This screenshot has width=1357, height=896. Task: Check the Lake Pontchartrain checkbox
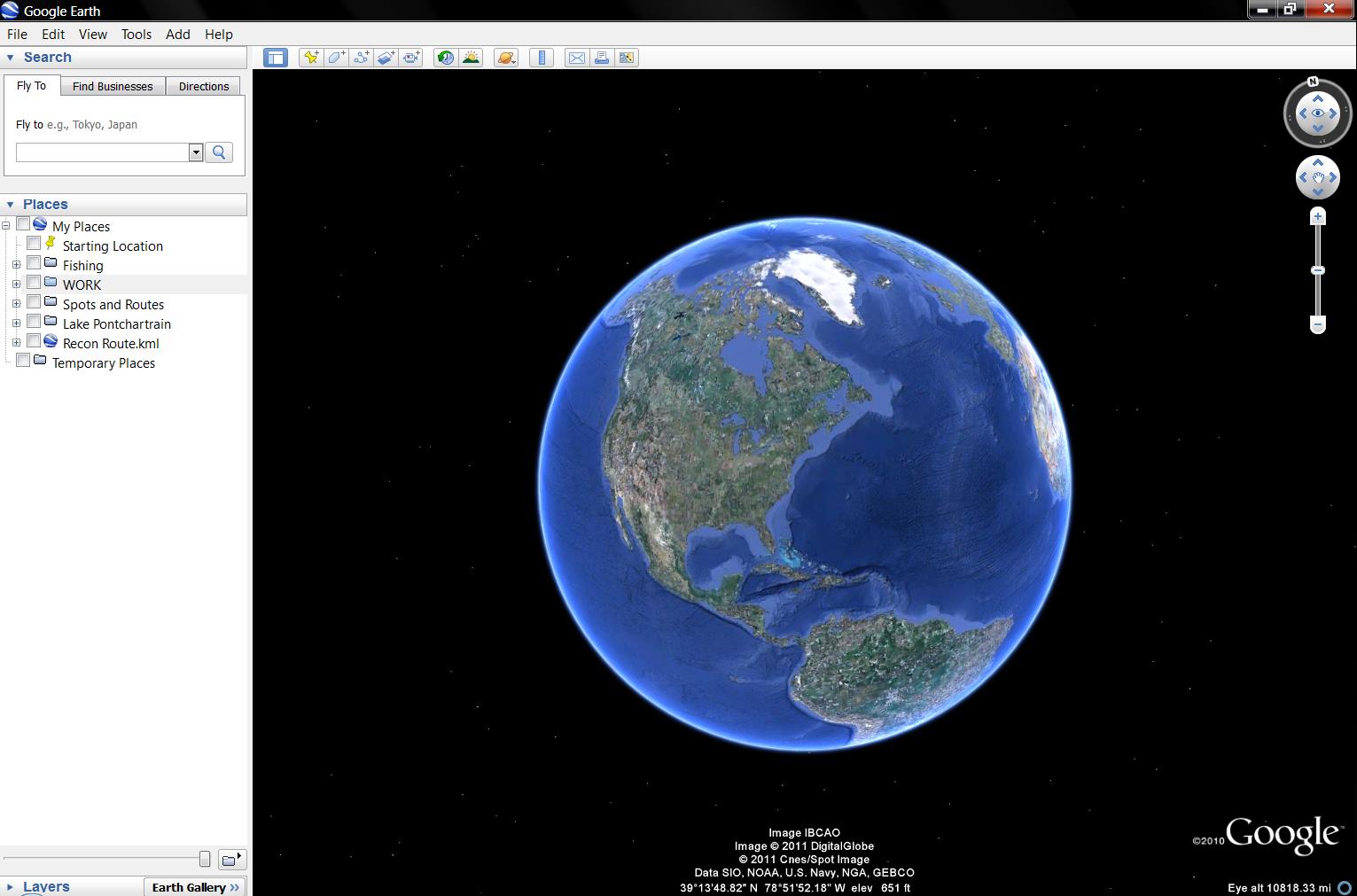tap(34, 323)
